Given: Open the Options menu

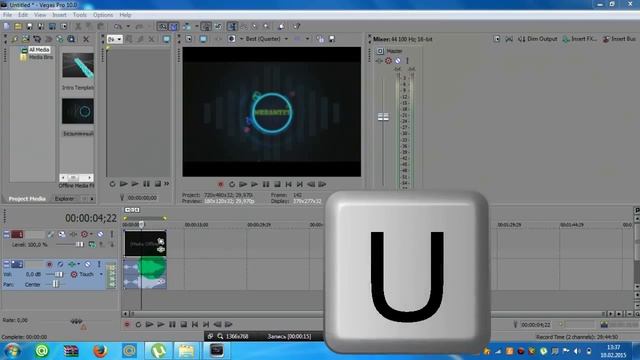Looking at the screenshot, I should 103,15.
